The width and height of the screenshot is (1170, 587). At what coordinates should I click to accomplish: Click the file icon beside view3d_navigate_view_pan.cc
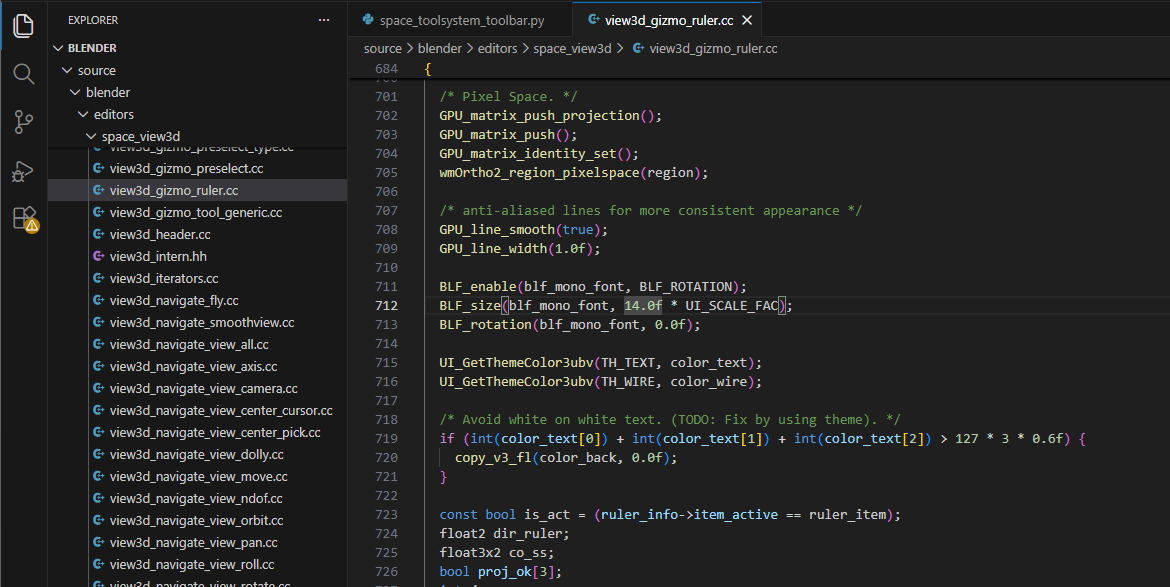click(x=98, y=543)
